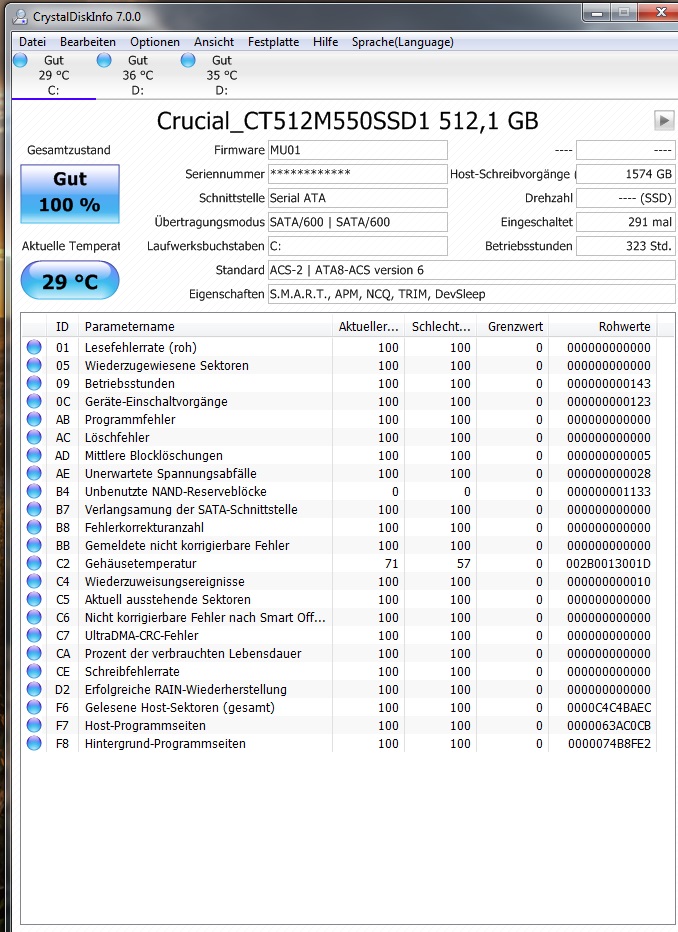This screenshot has height=932, width=678.
Task: Click raw value 0000C4C4BAEC
Action: coord(608,707)
